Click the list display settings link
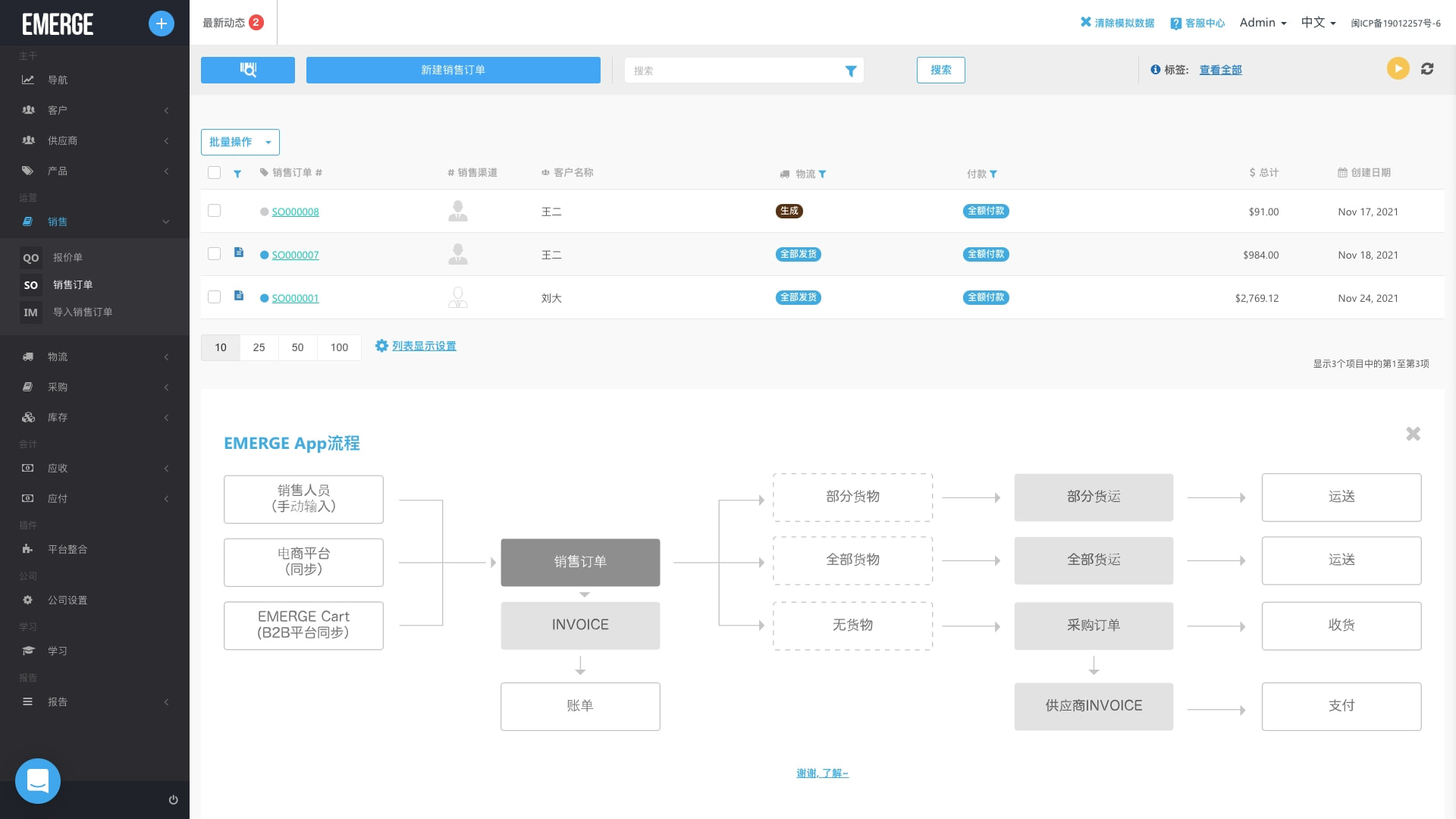Screen dimensions: 1456x819 pyautogui.click(x=424, y=346)
